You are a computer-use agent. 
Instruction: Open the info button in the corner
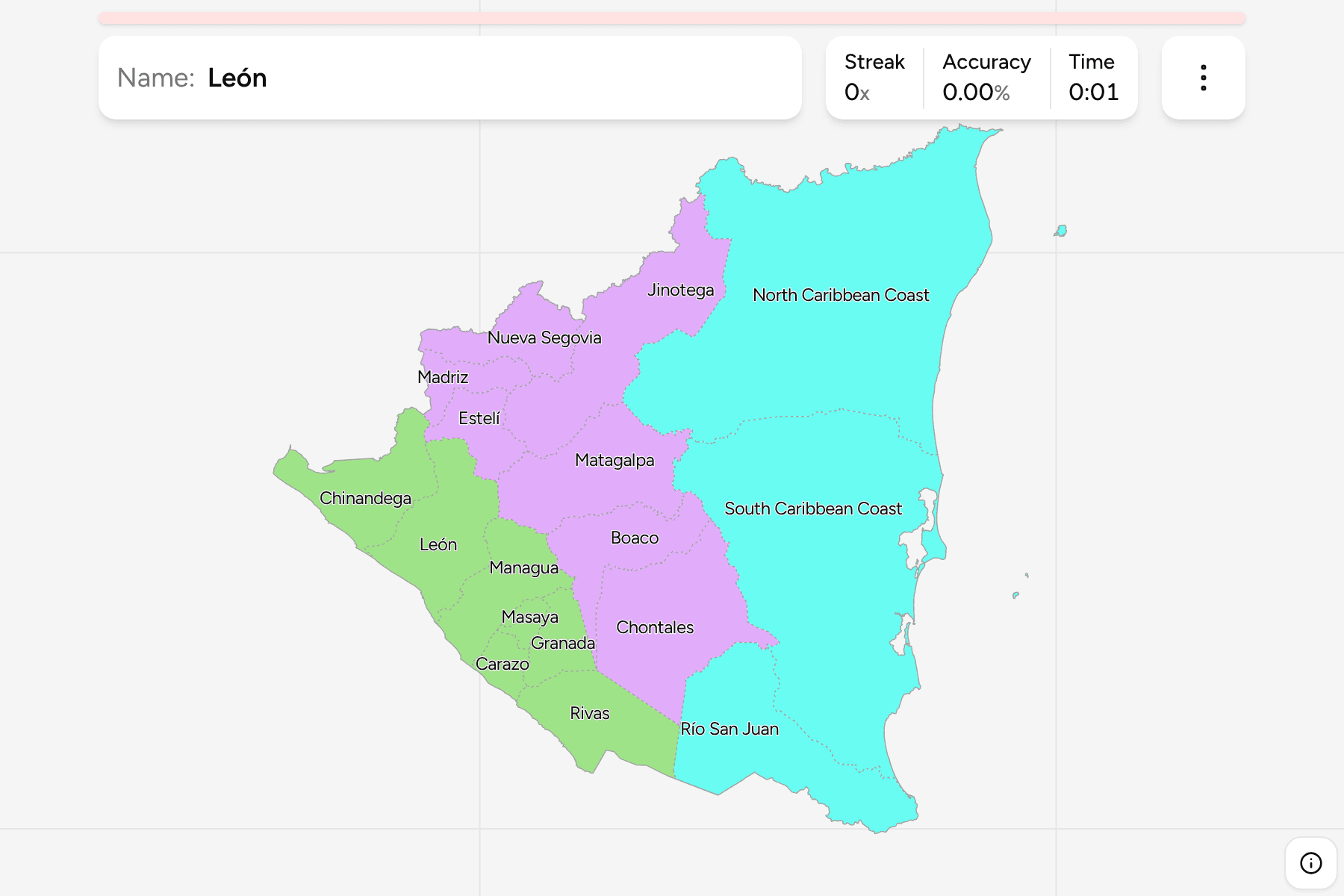pyautogui.click(x=1310, y=863)
